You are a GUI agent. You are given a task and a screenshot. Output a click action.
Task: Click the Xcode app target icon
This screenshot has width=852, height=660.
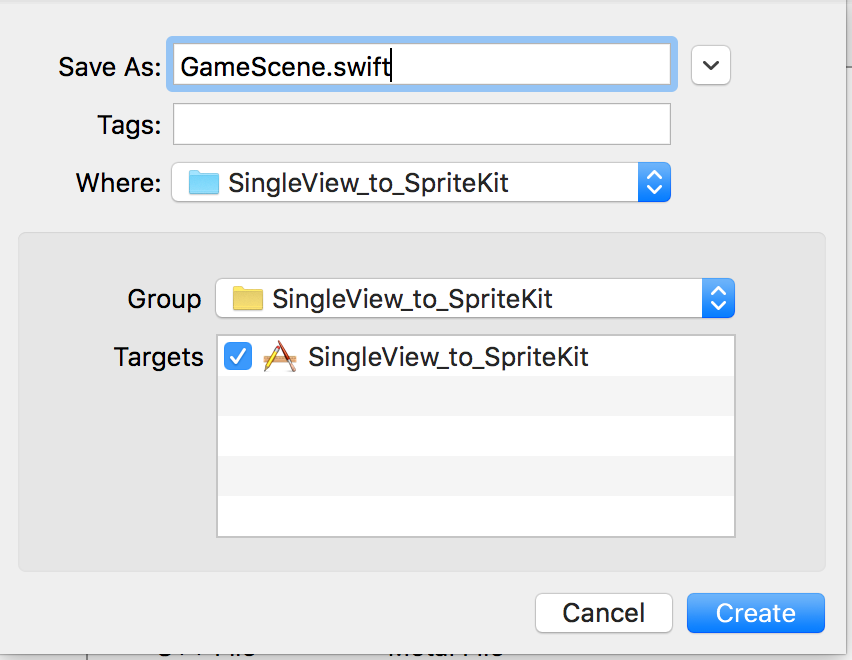tap(280, 356)
